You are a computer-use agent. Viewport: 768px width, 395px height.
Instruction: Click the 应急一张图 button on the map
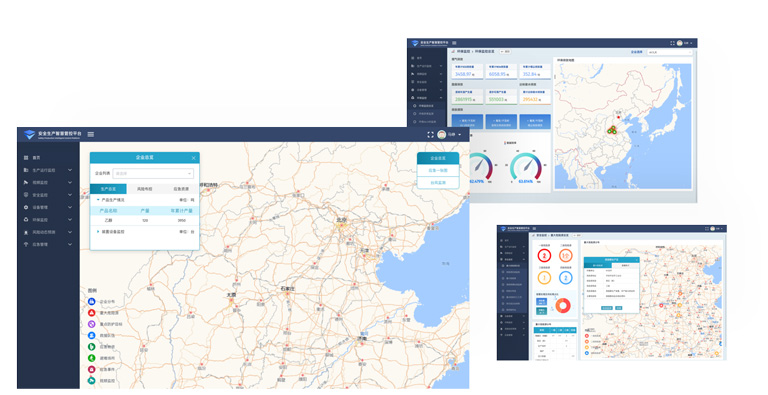point(438,171)
